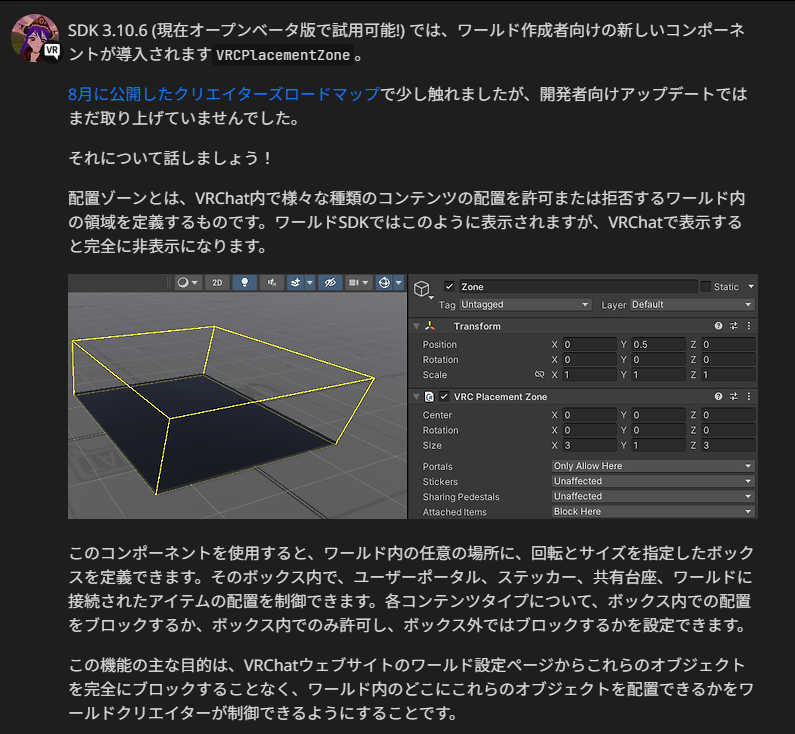795x734 pixels.
Task: Open scene effects dropdown arrow
Action: pyautogui.click(x=310, y=282)
